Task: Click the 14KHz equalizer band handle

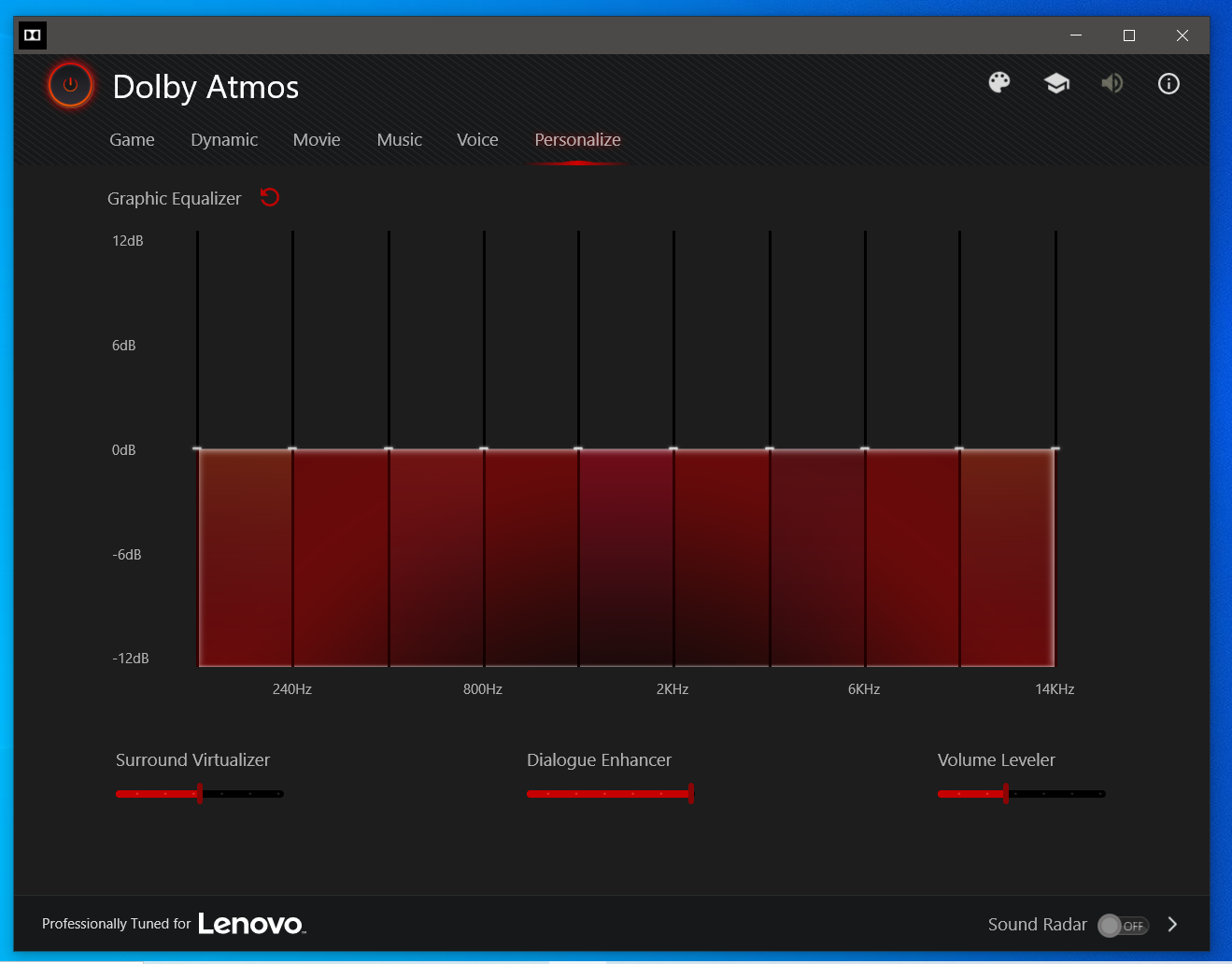Action: [x=1055, y=449]
